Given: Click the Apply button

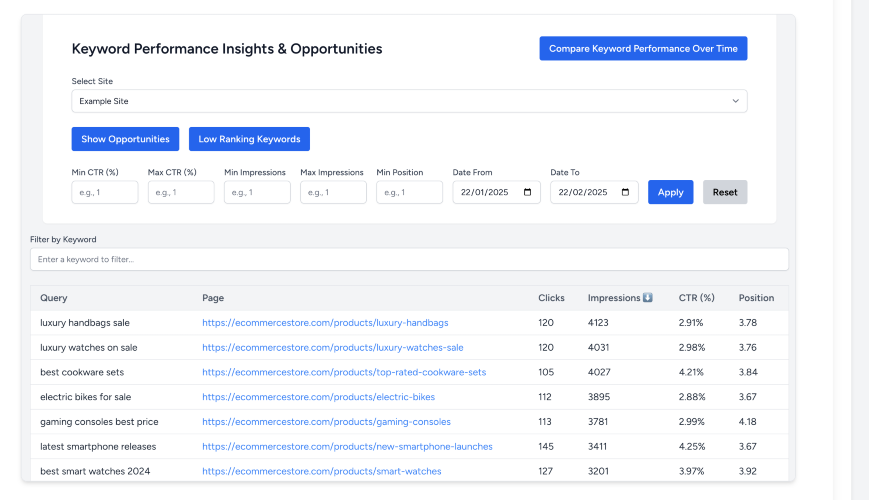Looking at the screenshot, I should (x=671, y=192).
